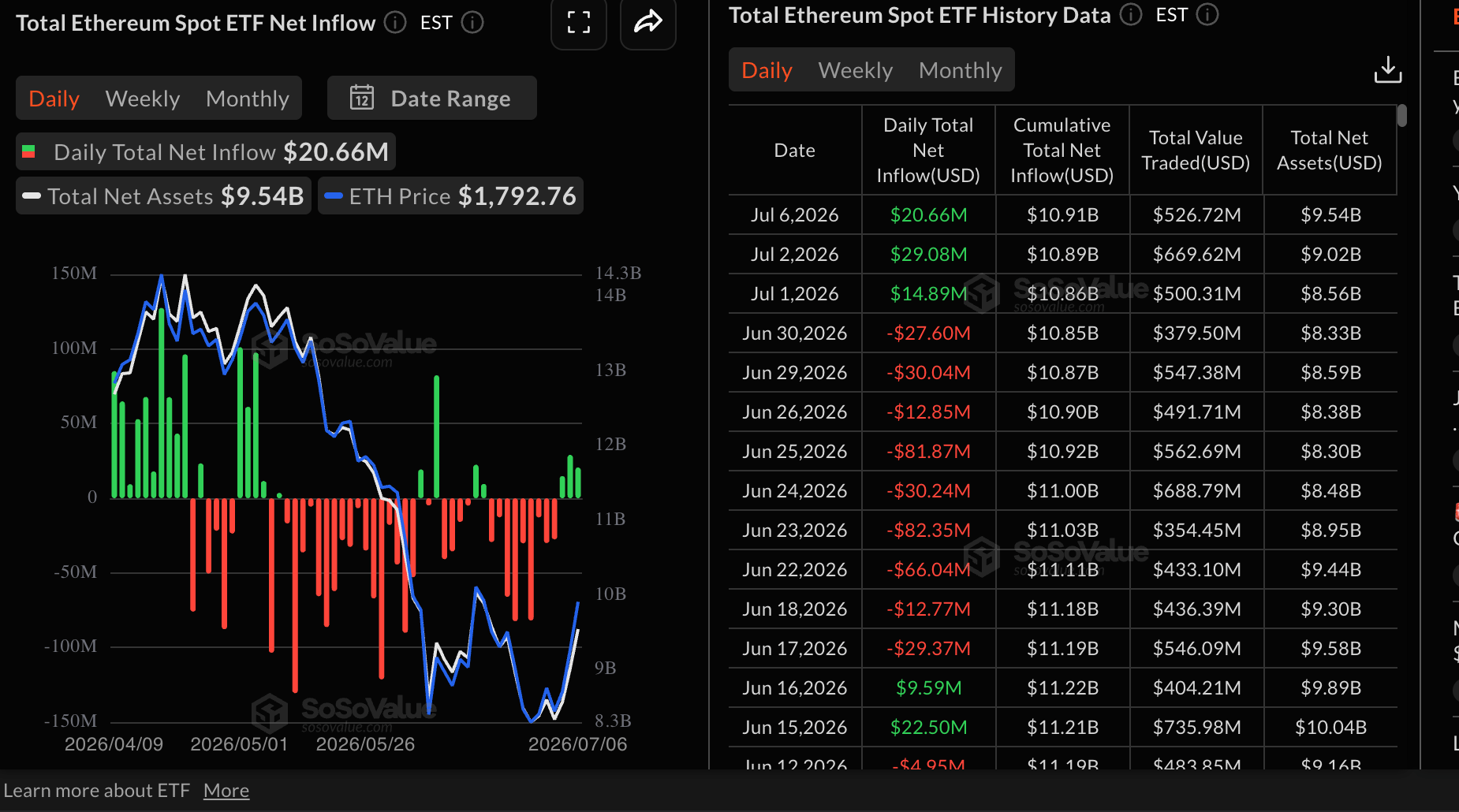Open the Date Range picker
This screenshot has width=1459, height=812.
(x=432, y=99)
